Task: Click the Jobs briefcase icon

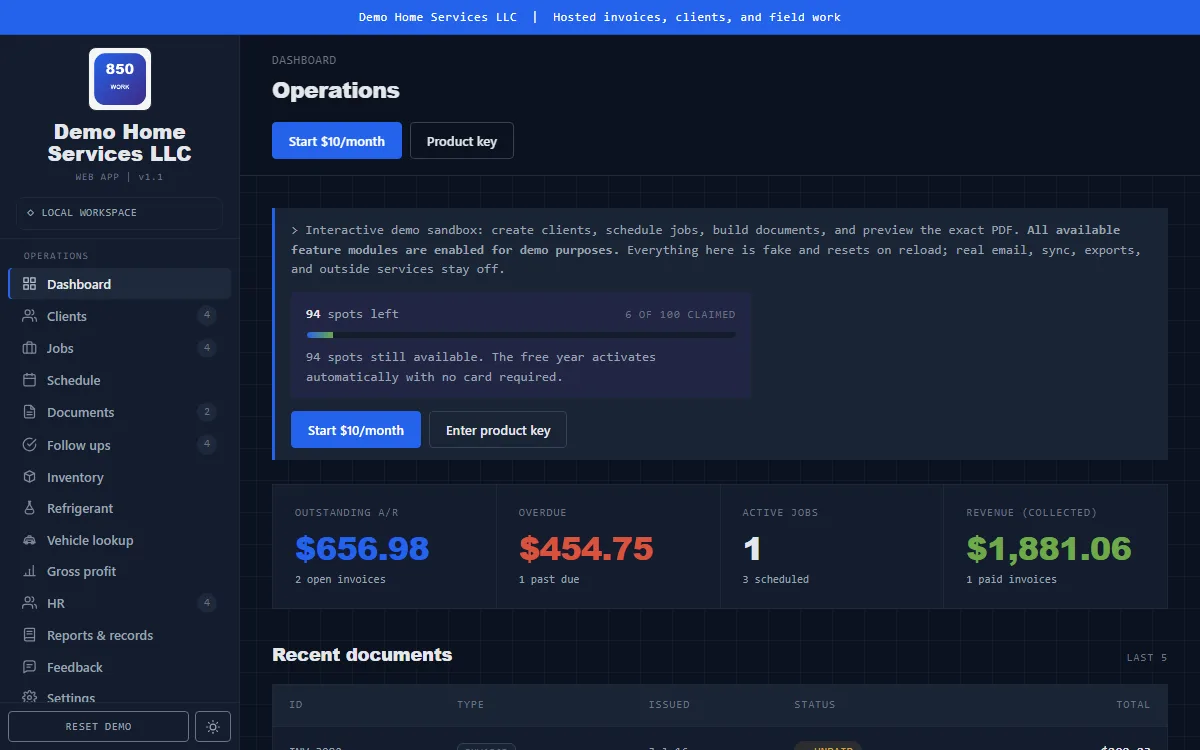Action: pyautogui.click(x=29, y=348)
